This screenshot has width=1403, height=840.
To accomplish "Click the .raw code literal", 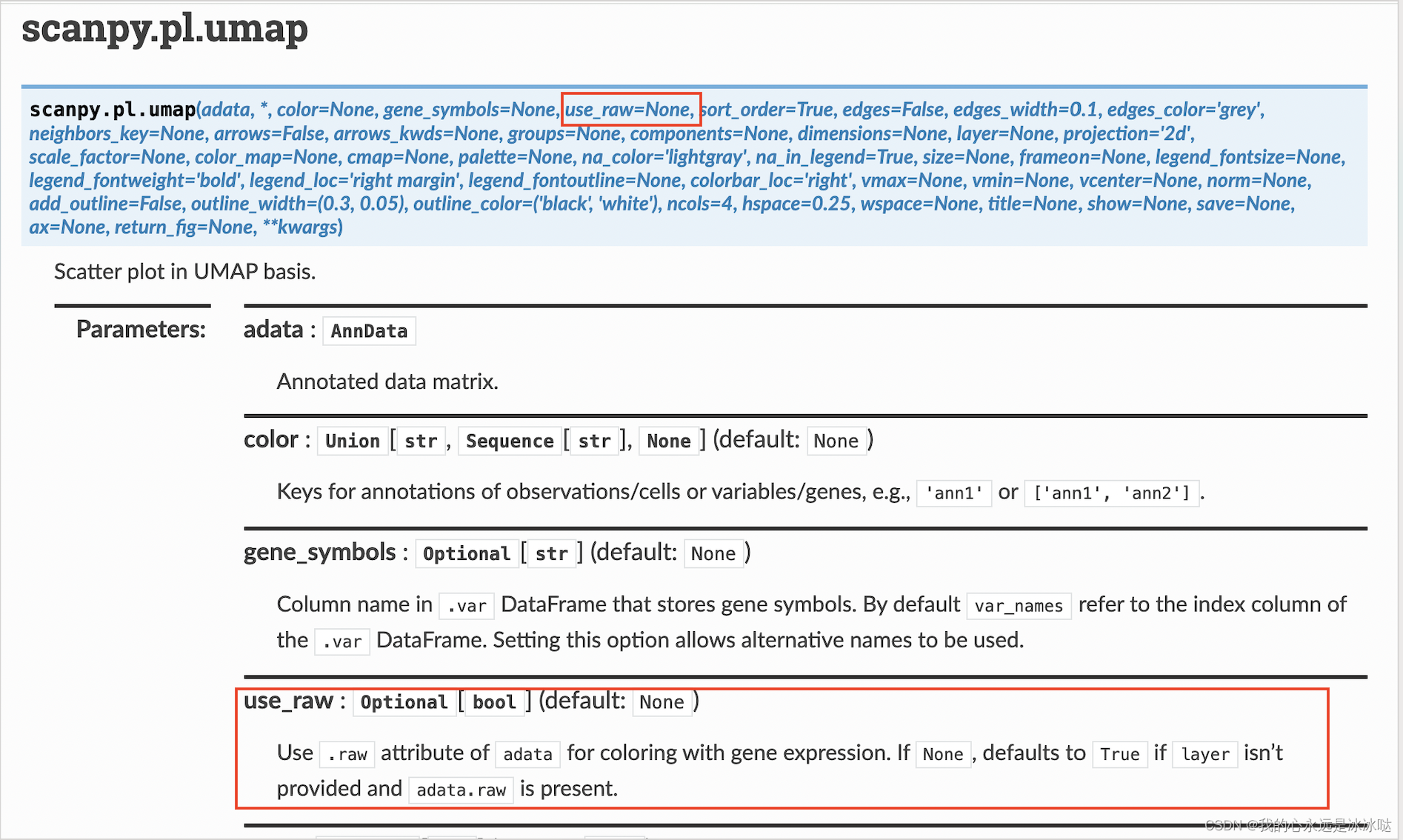I will (347, 754).
